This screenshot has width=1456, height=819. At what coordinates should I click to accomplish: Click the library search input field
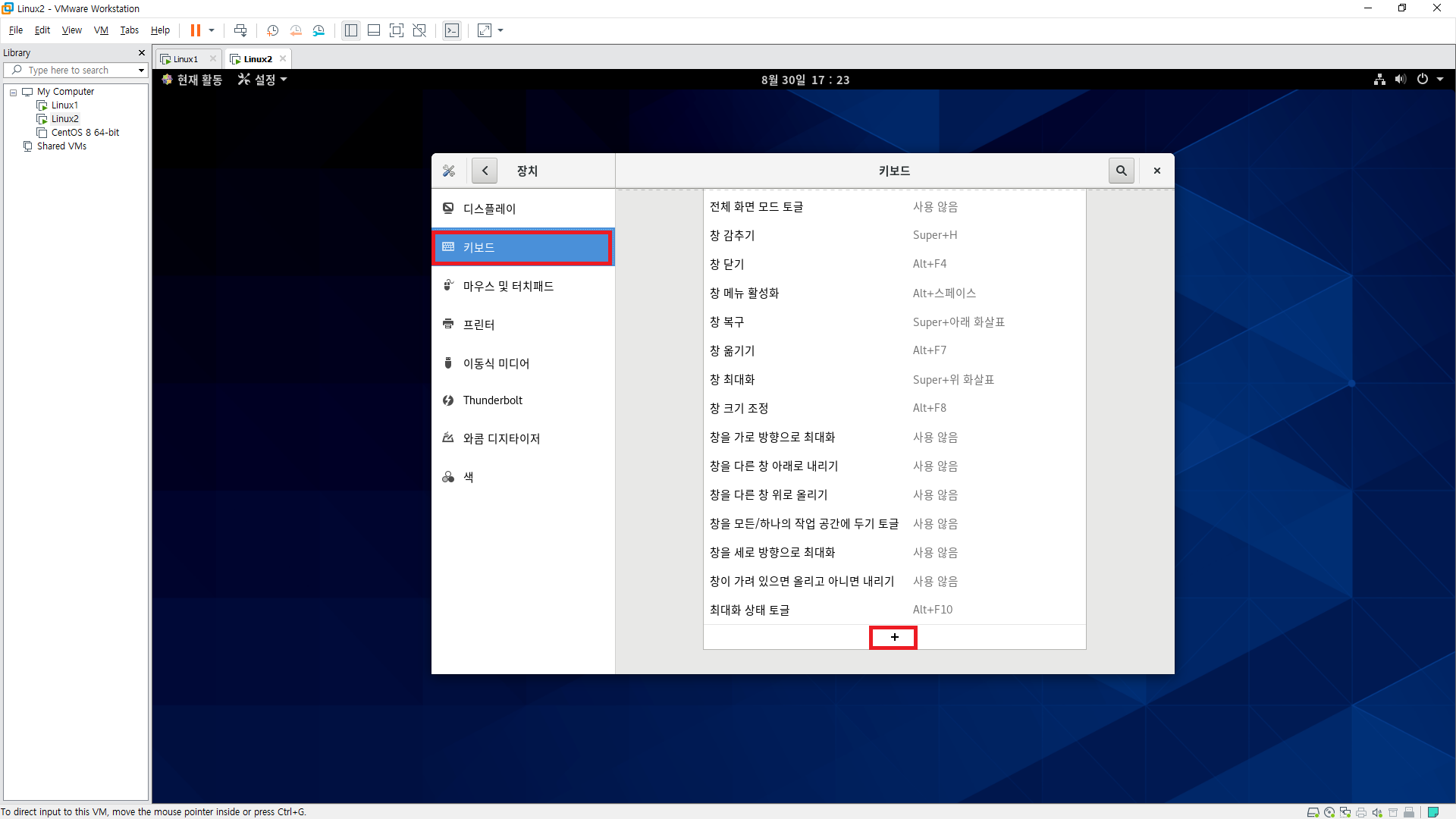[x=76, y=71]
